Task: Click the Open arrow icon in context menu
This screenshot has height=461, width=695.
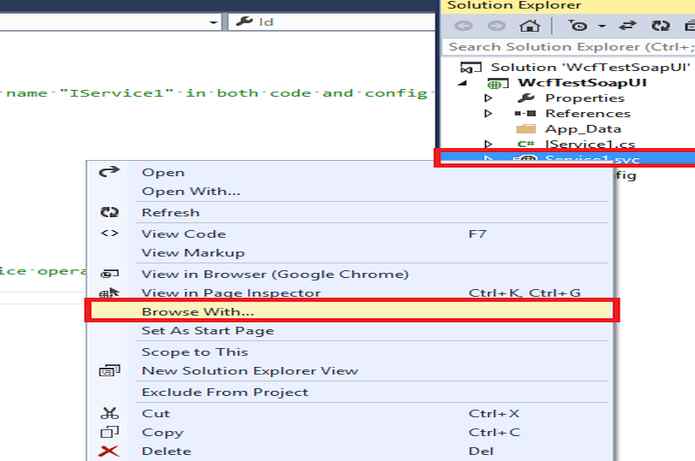Action: click(109, 172)
